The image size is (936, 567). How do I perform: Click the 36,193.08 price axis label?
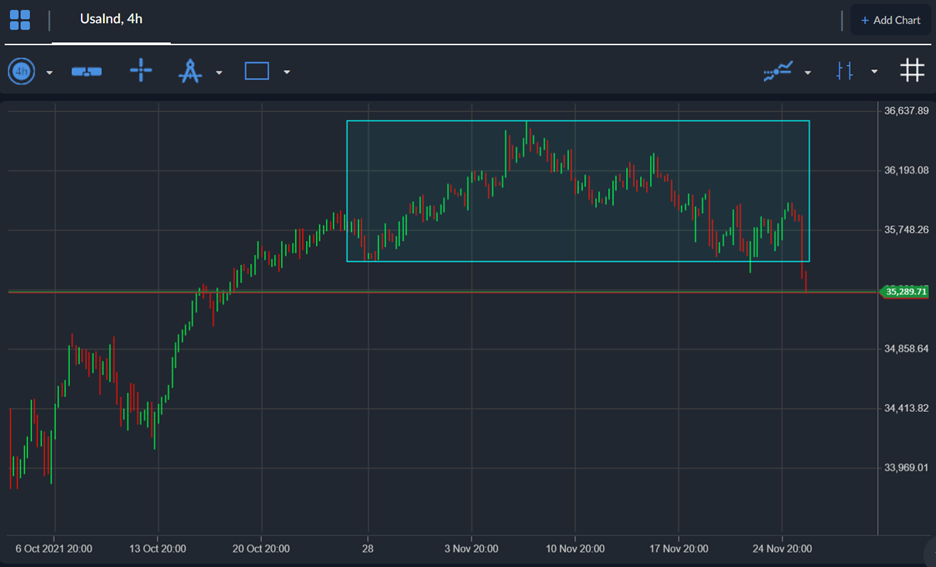click(906, 171)
